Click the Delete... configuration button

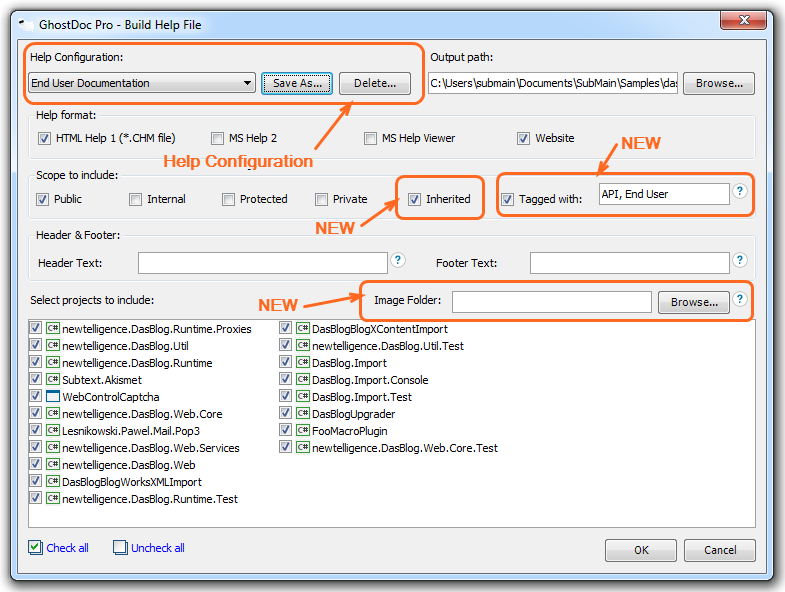click(x=374, y=83)
